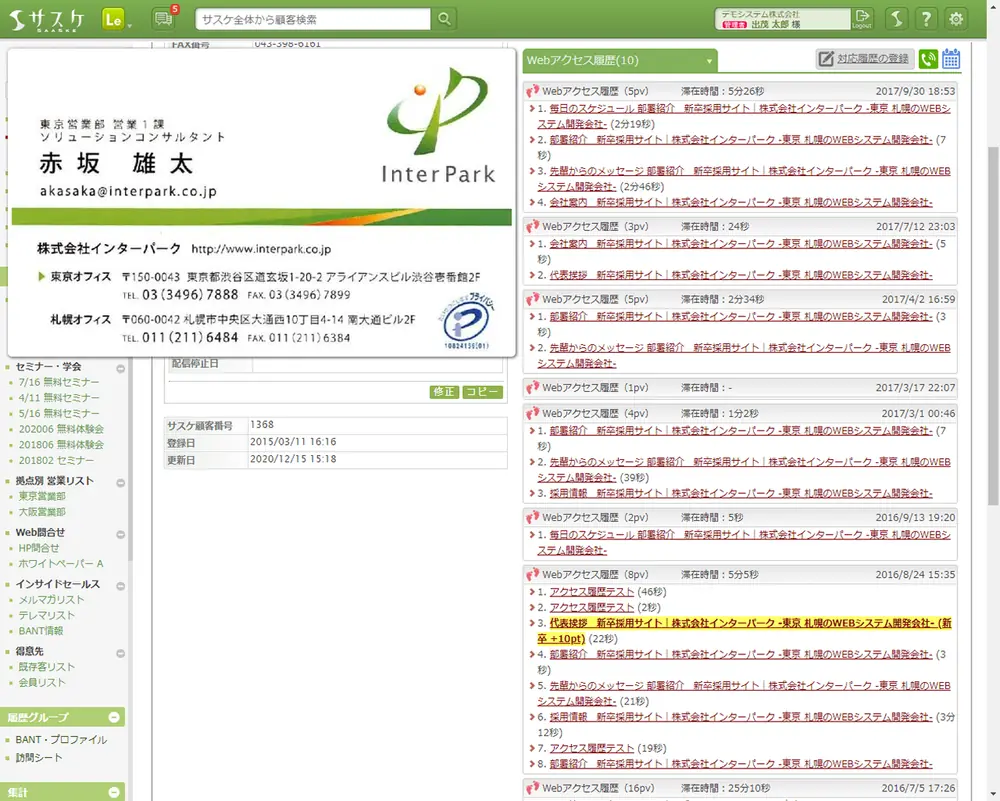
Task: Click the Logout icon
Action: coord(862,19)
